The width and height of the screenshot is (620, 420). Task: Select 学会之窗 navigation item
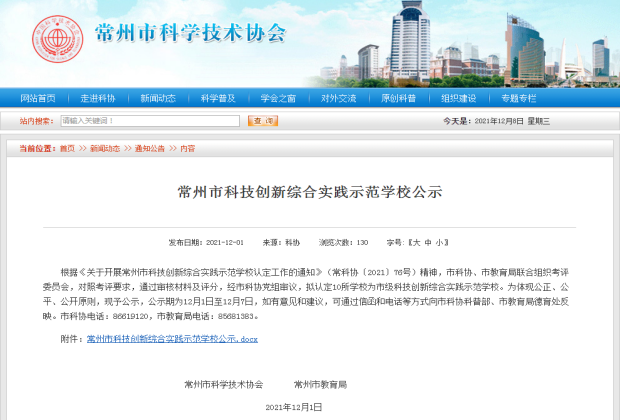[278, 98]
